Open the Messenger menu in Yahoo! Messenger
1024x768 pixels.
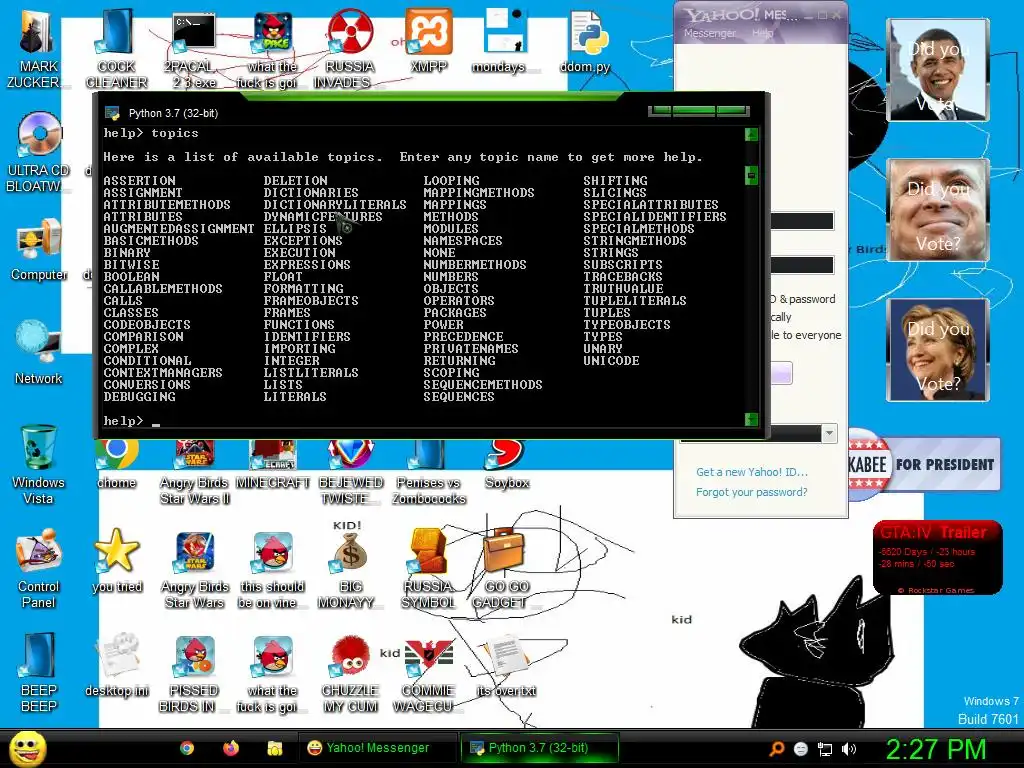pyautogui.click(x=709, y=33)
